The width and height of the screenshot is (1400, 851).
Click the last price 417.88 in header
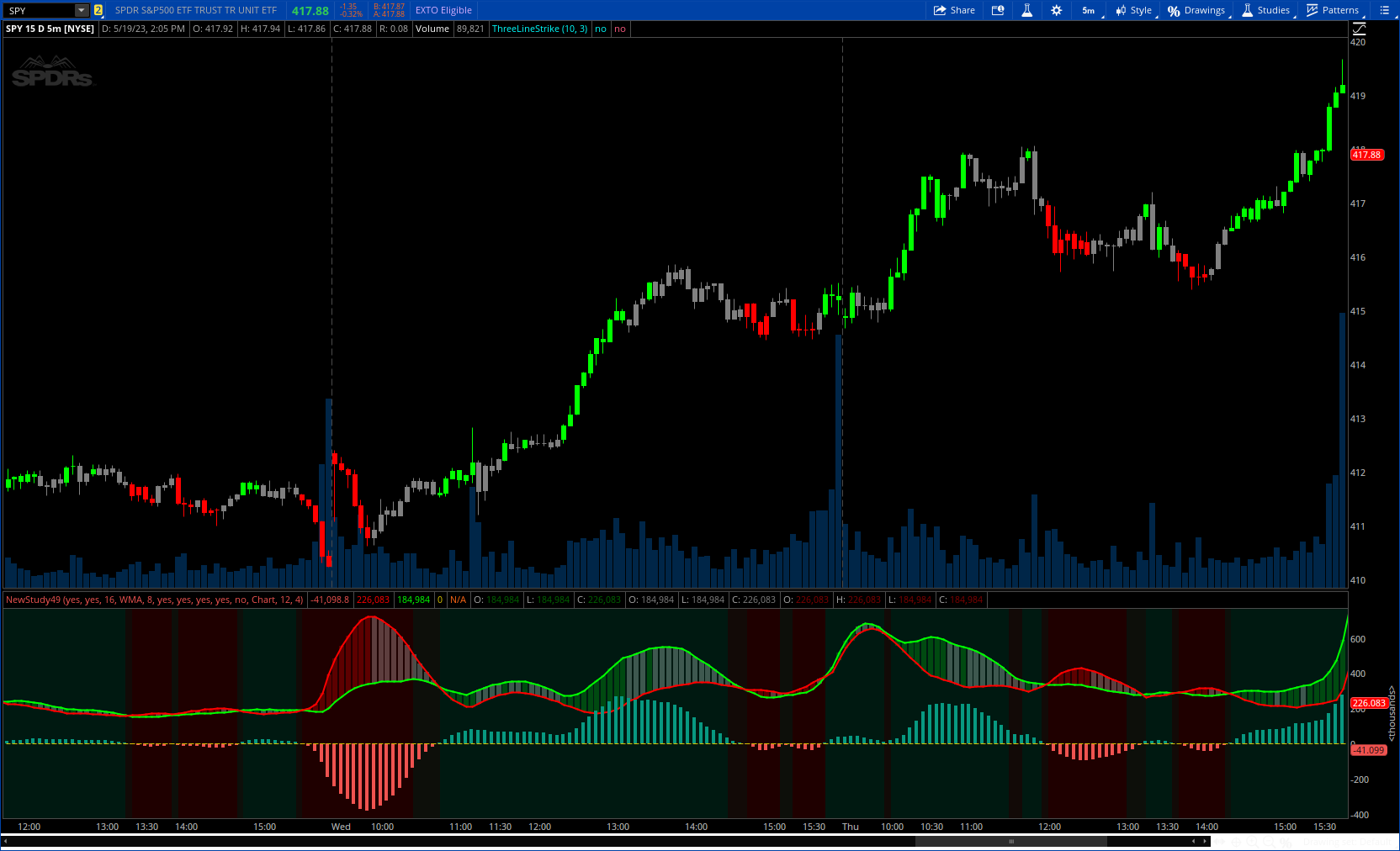[310, 11]
